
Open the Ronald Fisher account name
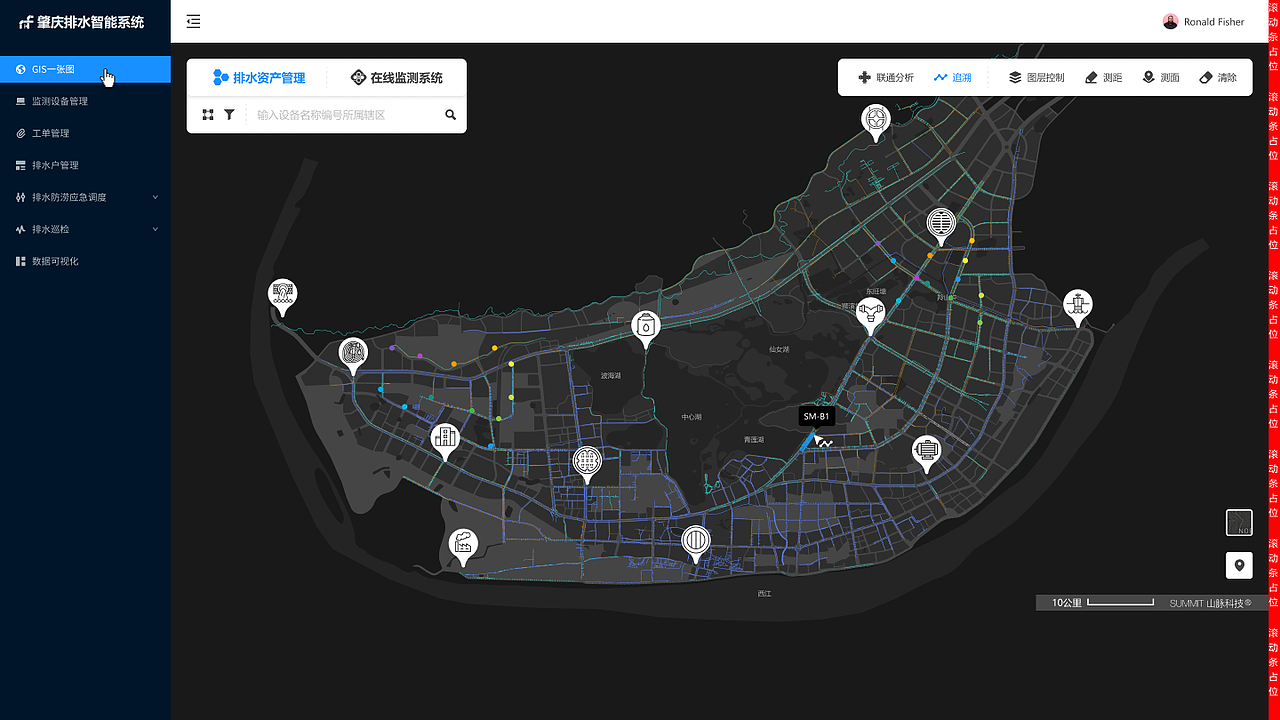[1214, 22]
